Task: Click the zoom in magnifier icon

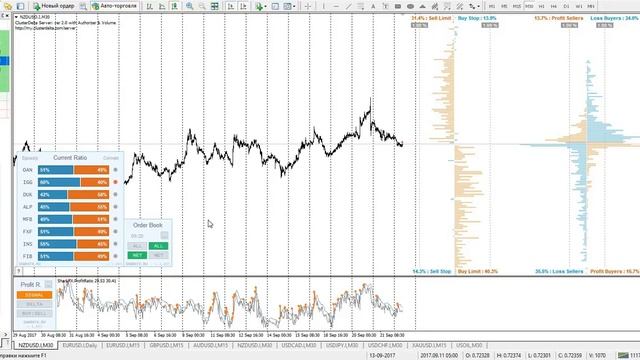Action: click(190, 6)
